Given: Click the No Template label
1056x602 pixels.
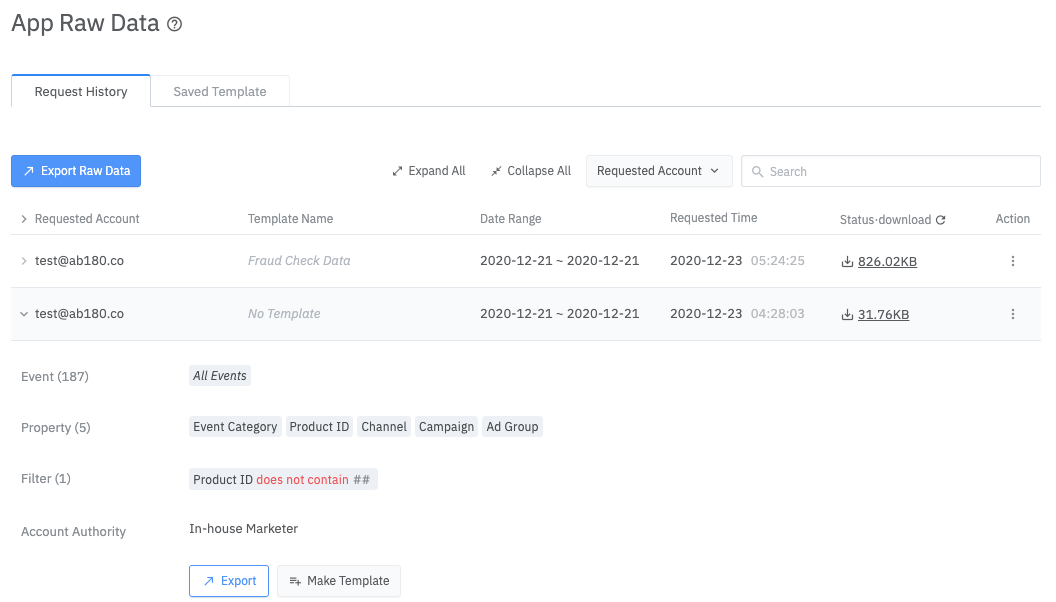Looking at the screenshot, I should pyautogui.click(x=284, y=314).
